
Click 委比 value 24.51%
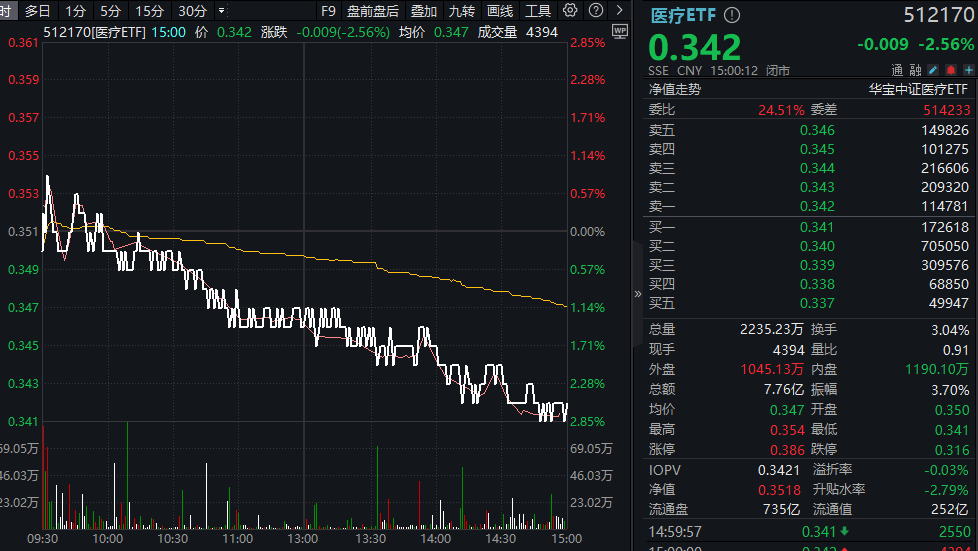[781, 110]
